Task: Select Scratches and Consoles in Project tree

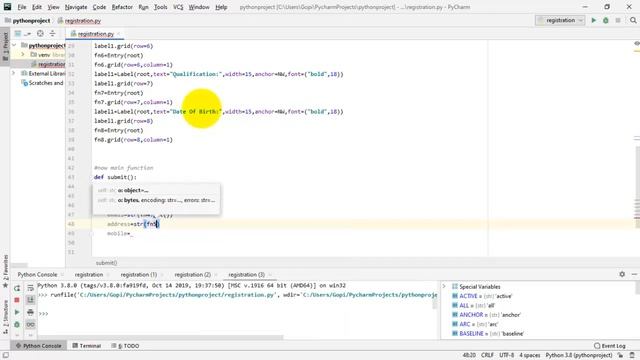Action: coord(42,83)
